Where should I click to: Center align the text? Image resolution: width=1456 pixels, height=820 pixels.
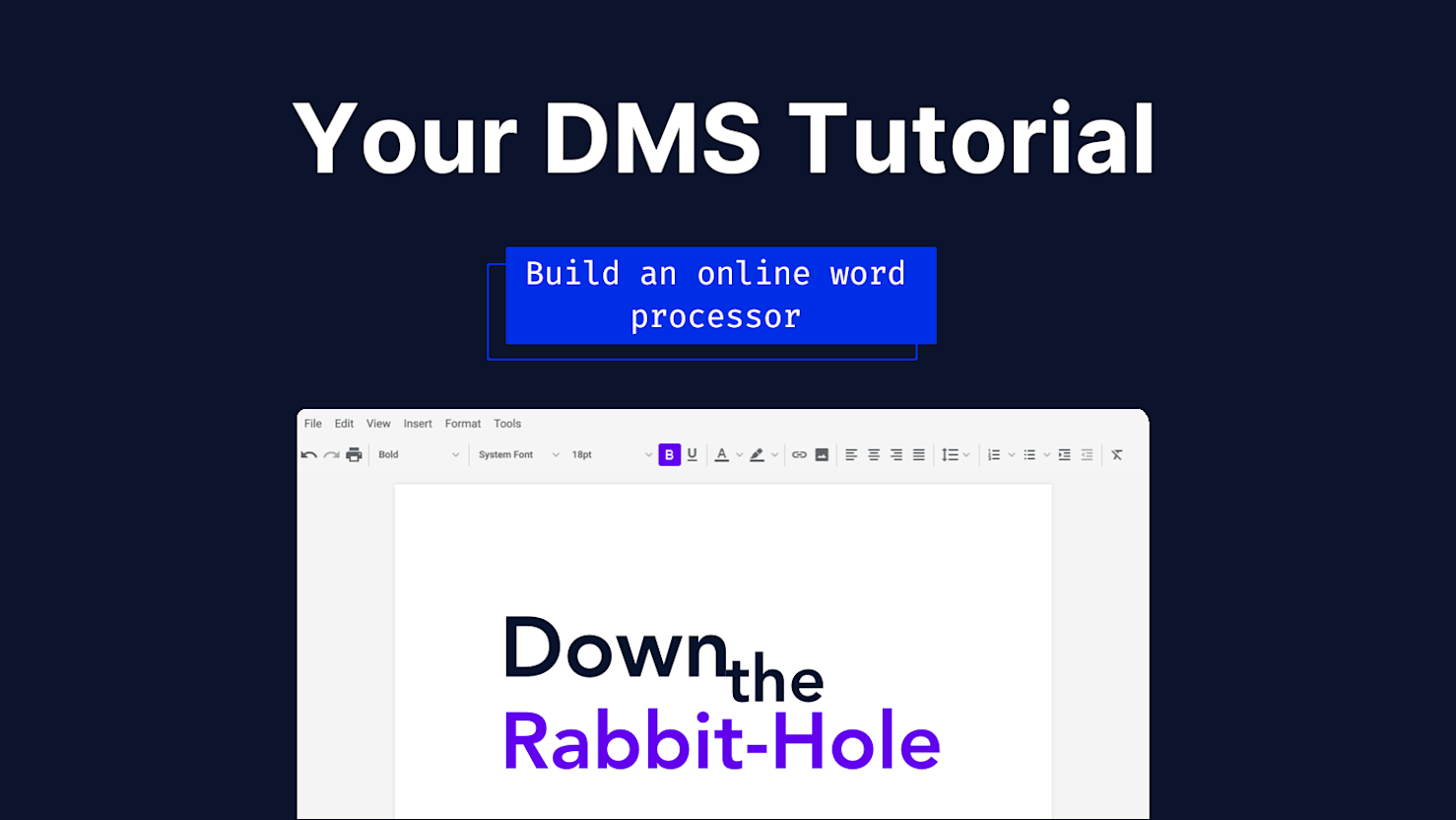(874, 454)
